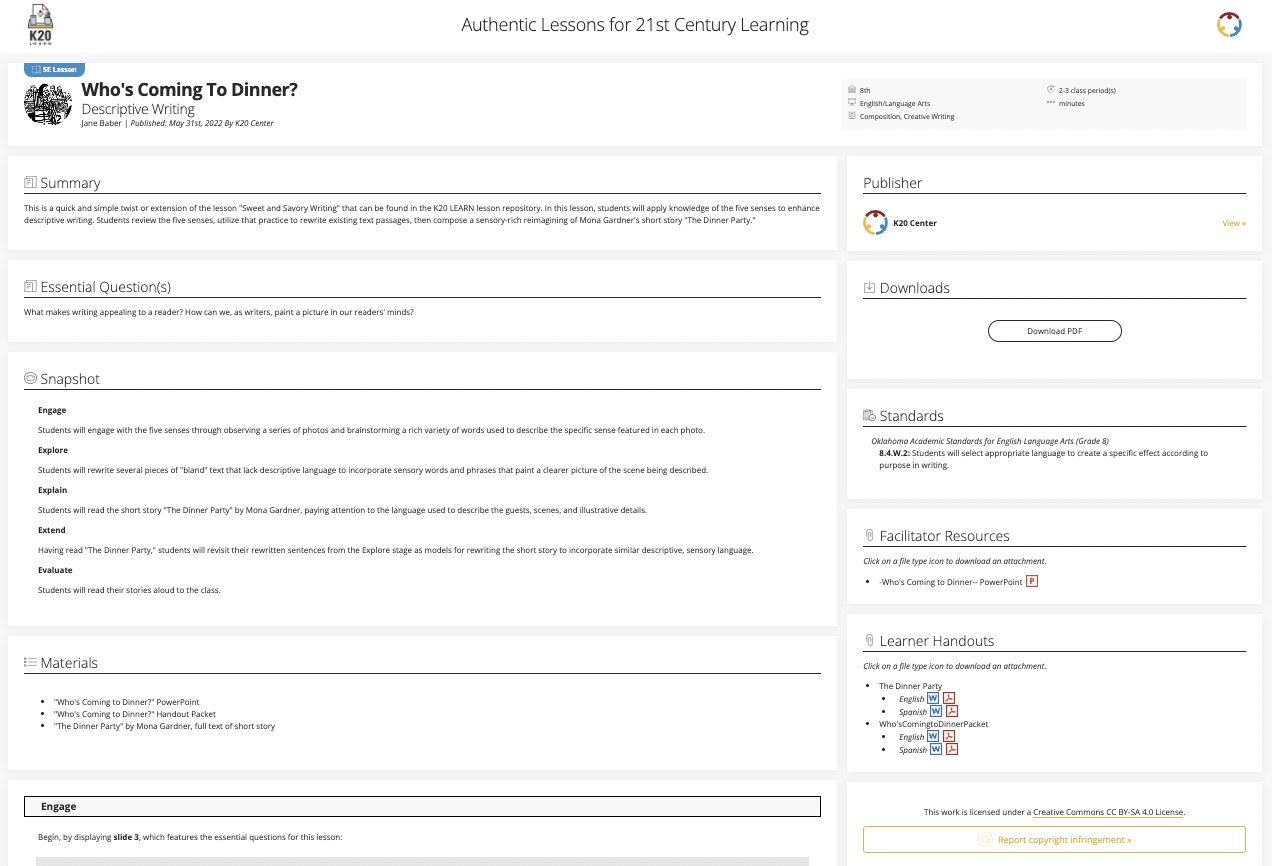Click Report copyright infringement button
This screenshot has height=866, width=1272.
coord(1054,840)
